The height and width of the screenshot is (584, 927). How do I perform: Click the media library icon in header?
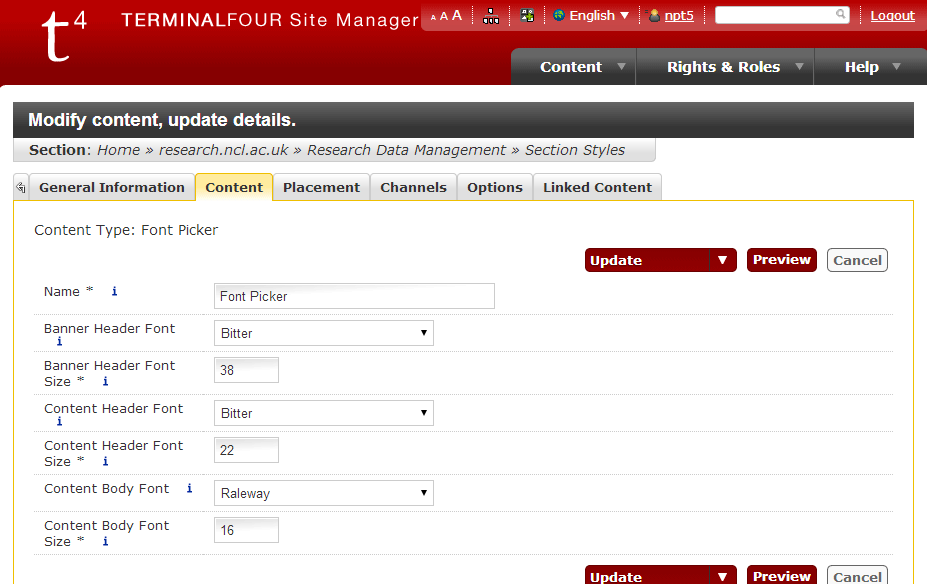point(527,15)
